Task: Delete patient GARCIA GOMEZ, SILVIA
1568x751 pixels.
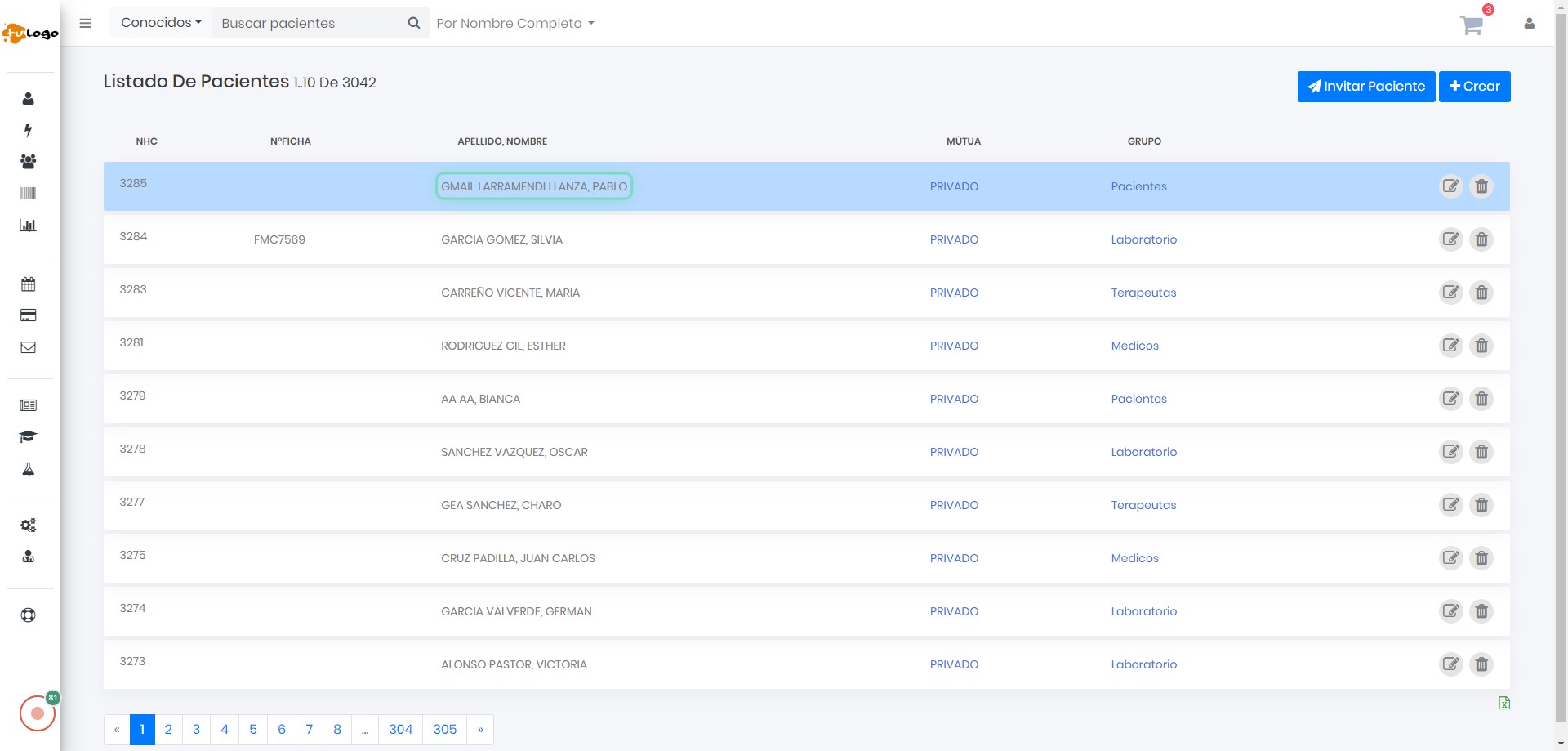Action: [1481, 239]
